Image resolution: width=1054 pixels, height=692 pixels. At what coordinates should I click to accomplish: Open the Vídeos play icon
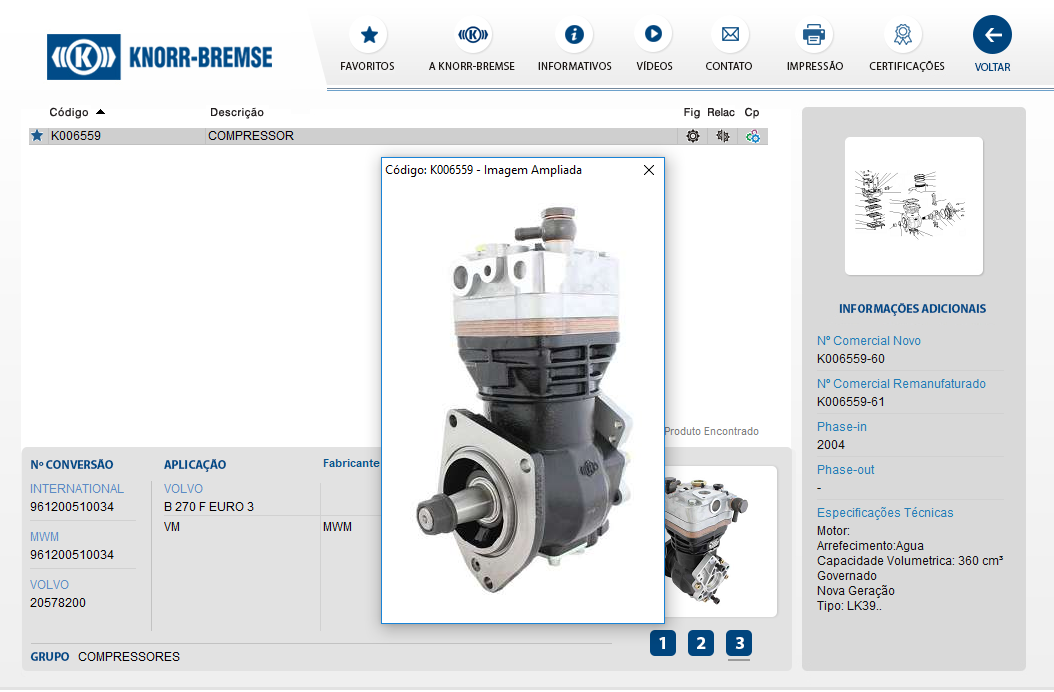pos(653,35)
